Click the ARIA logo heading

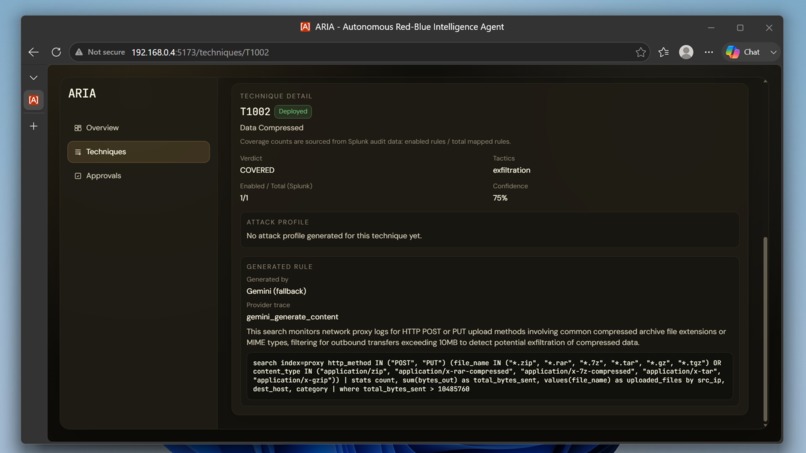coord(82,93)
